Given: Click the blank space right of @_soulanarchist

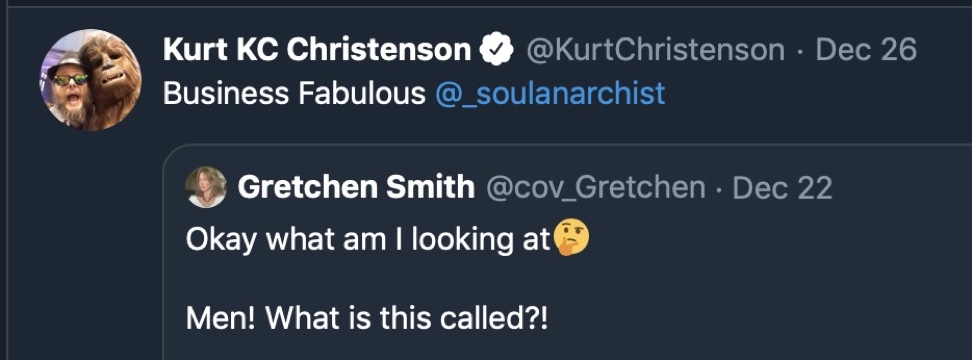Looking at the screenshot, I should point(818,94).
